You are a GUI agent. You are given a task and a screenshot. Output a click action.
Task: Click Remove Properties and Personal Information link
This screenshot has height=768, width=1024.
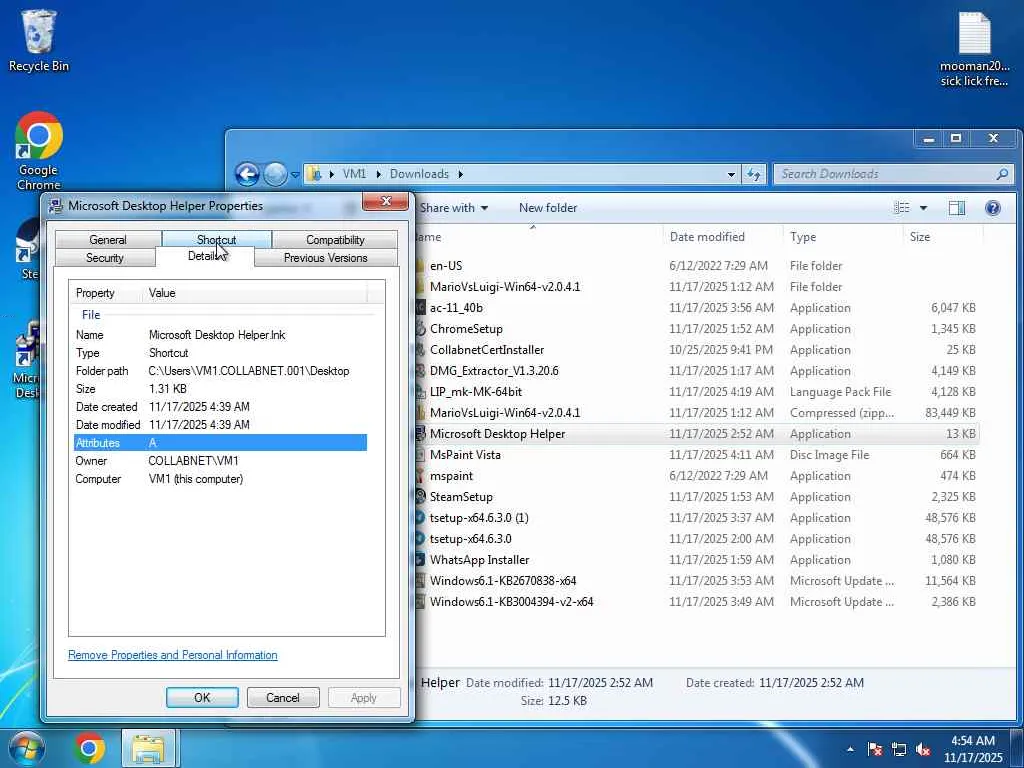(172, 654)
